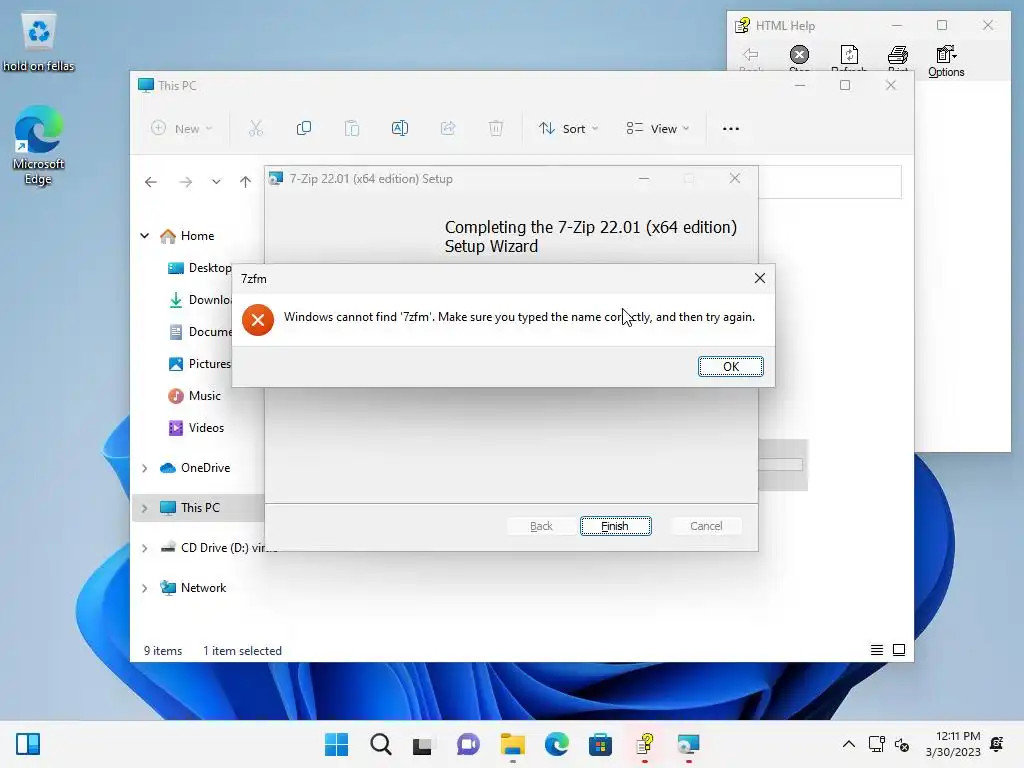Click Cancel in 7-Zip Setup wizard
The height and width of the screenshot is (768, 1024).
[x=706, y=526]
